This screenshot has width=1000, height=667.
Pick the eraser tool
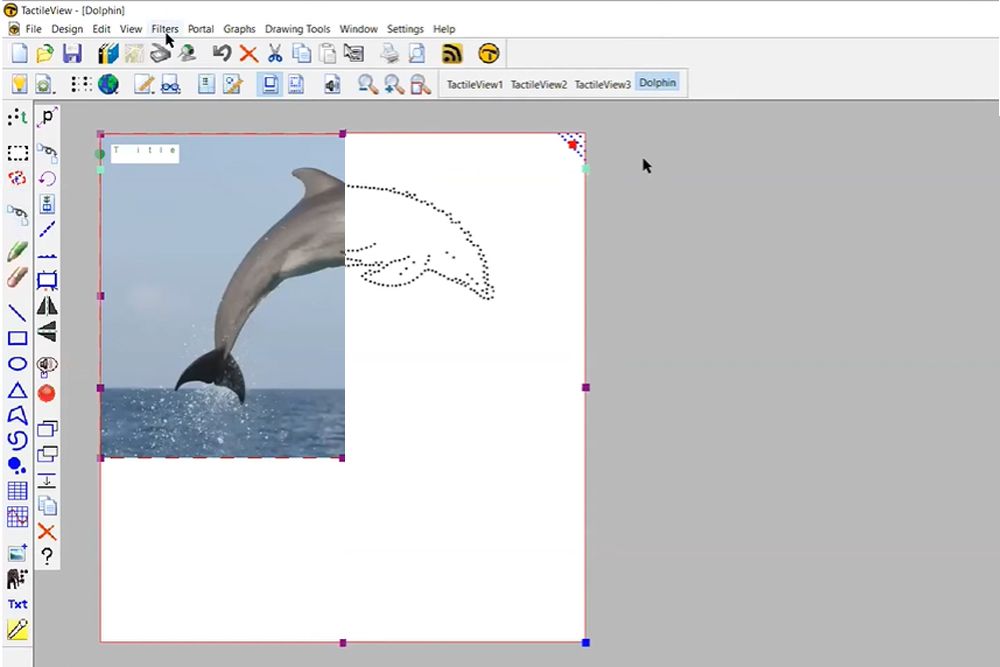17,277
